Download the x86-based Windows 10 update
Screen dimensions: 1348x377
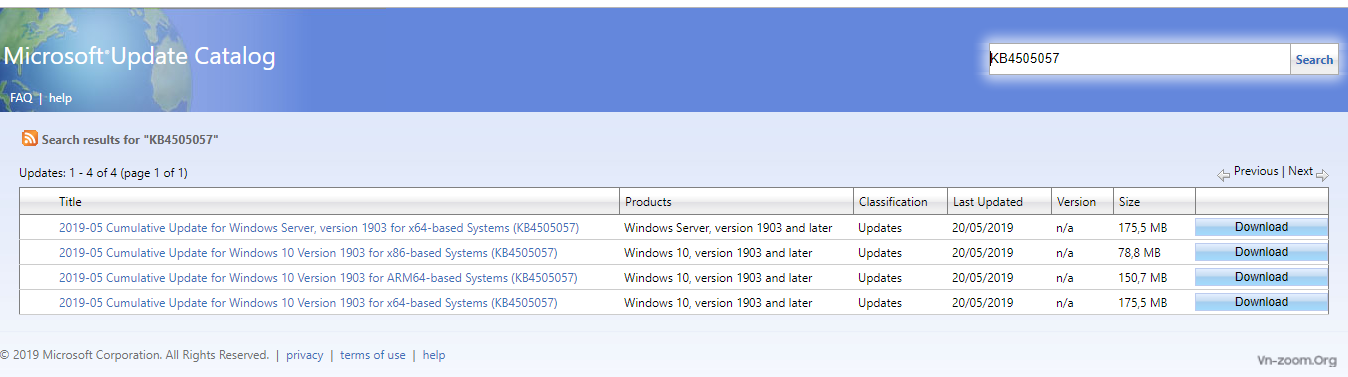point(1261,252)
